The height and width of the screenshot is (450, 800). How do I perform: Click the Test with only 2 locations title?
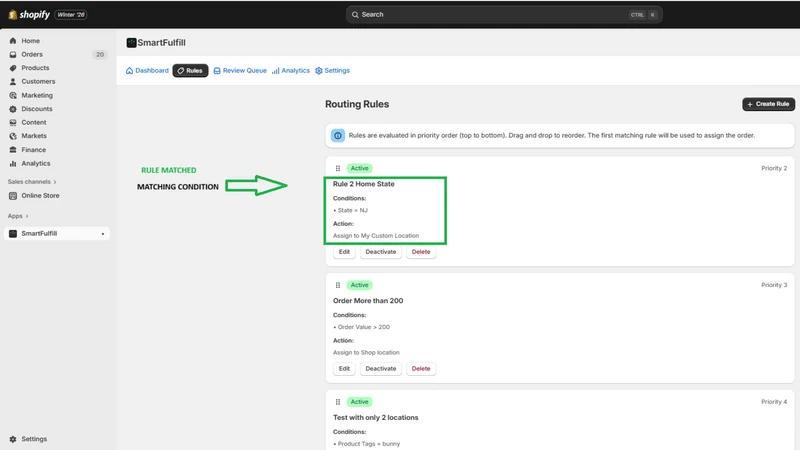coord(376,418)
